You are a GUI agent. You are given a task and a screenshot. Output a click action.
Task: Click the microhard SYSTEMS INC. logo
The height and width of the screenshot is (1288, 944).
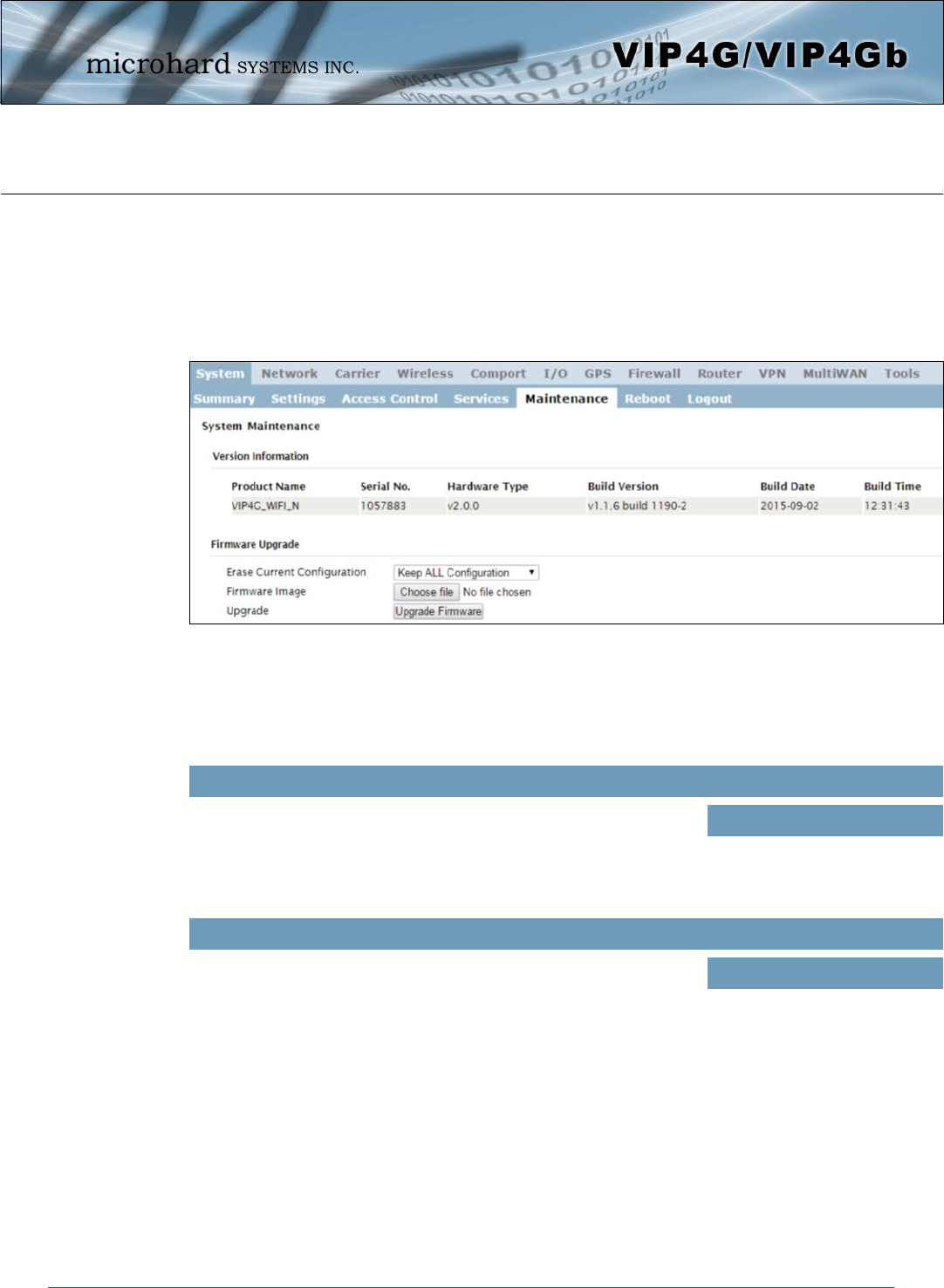[222, 65]
